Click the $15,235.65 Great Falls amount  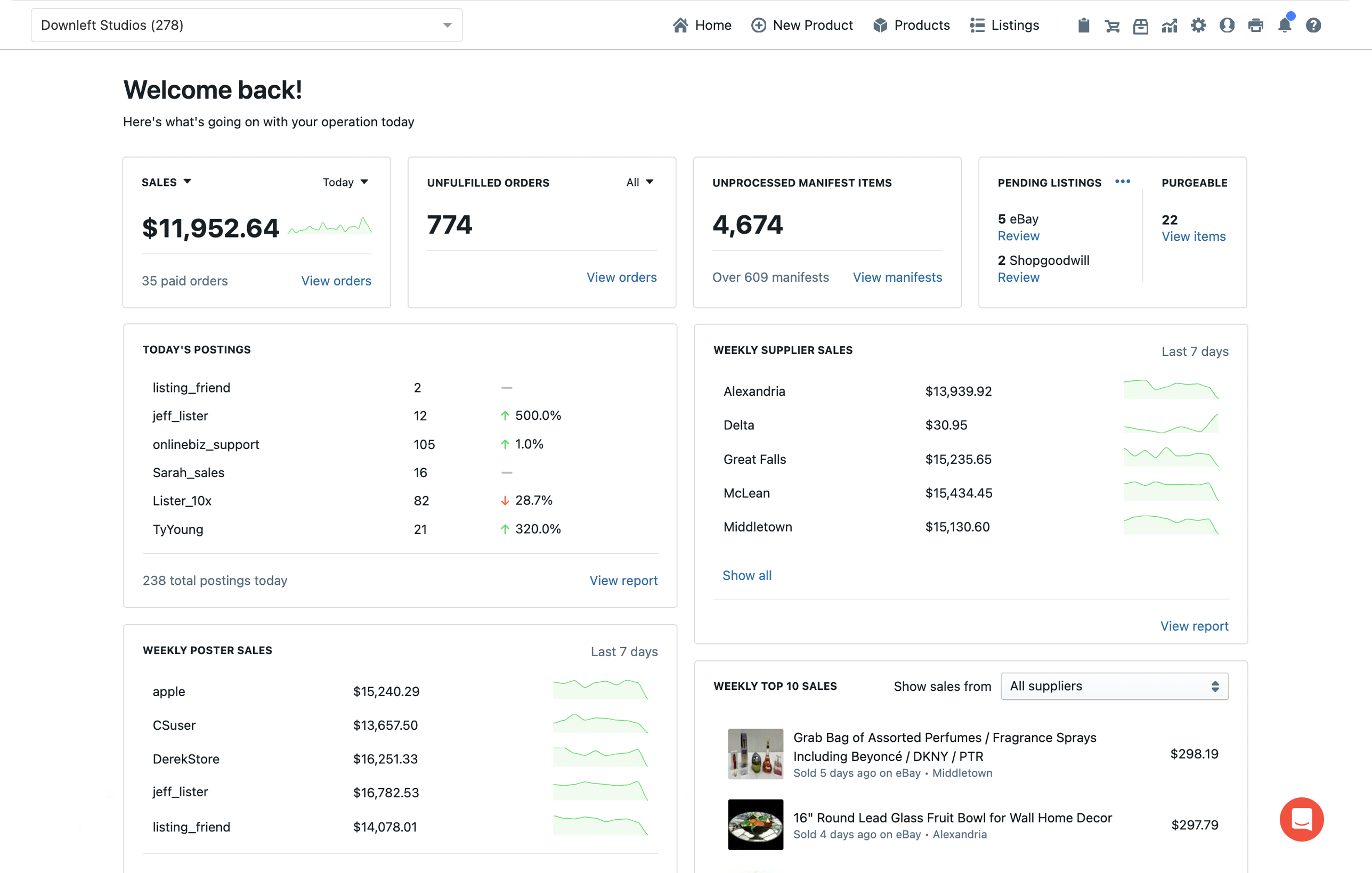[x=959, y=459]
